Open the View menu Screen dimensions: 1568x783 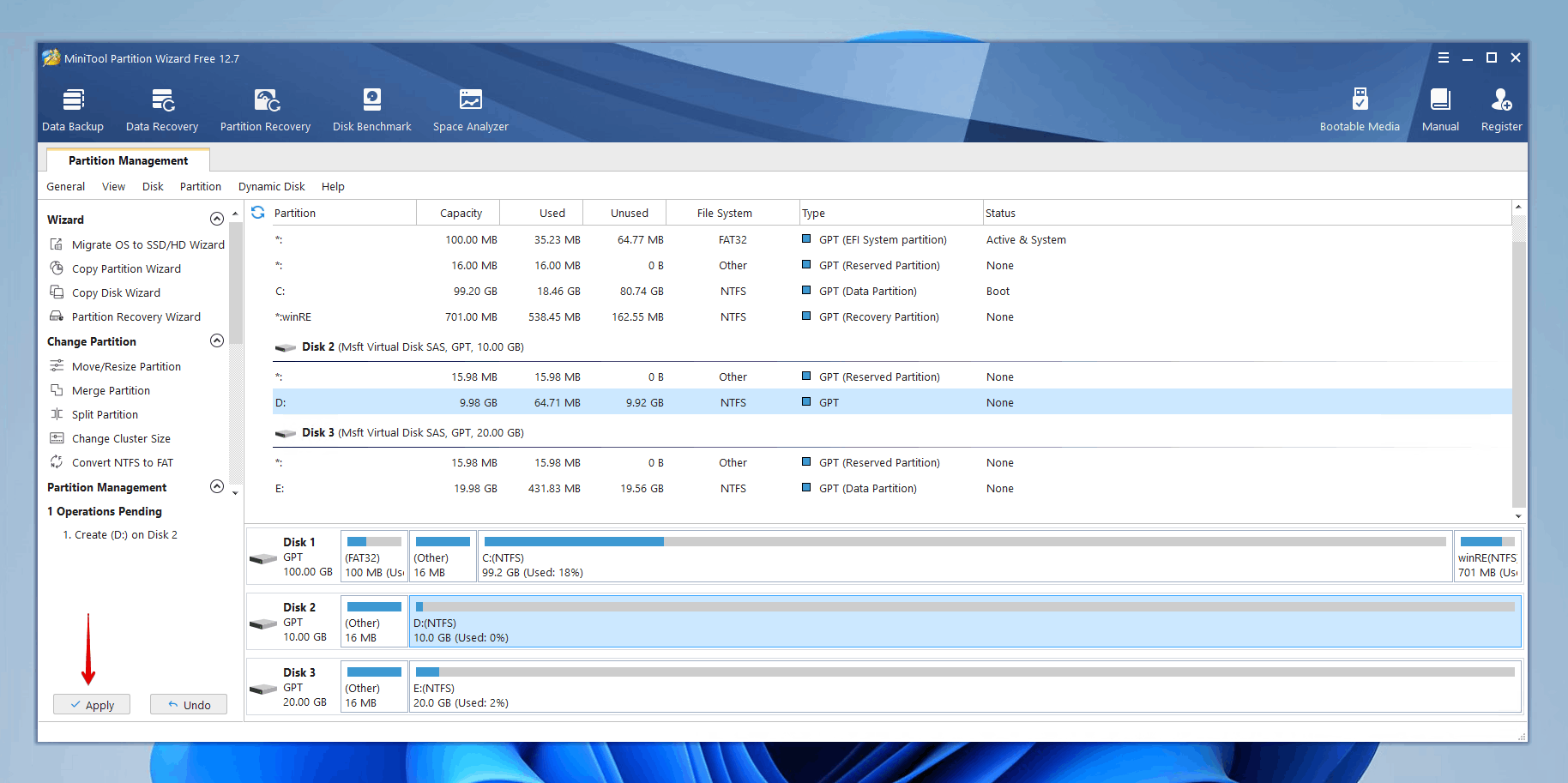(113, 186)
